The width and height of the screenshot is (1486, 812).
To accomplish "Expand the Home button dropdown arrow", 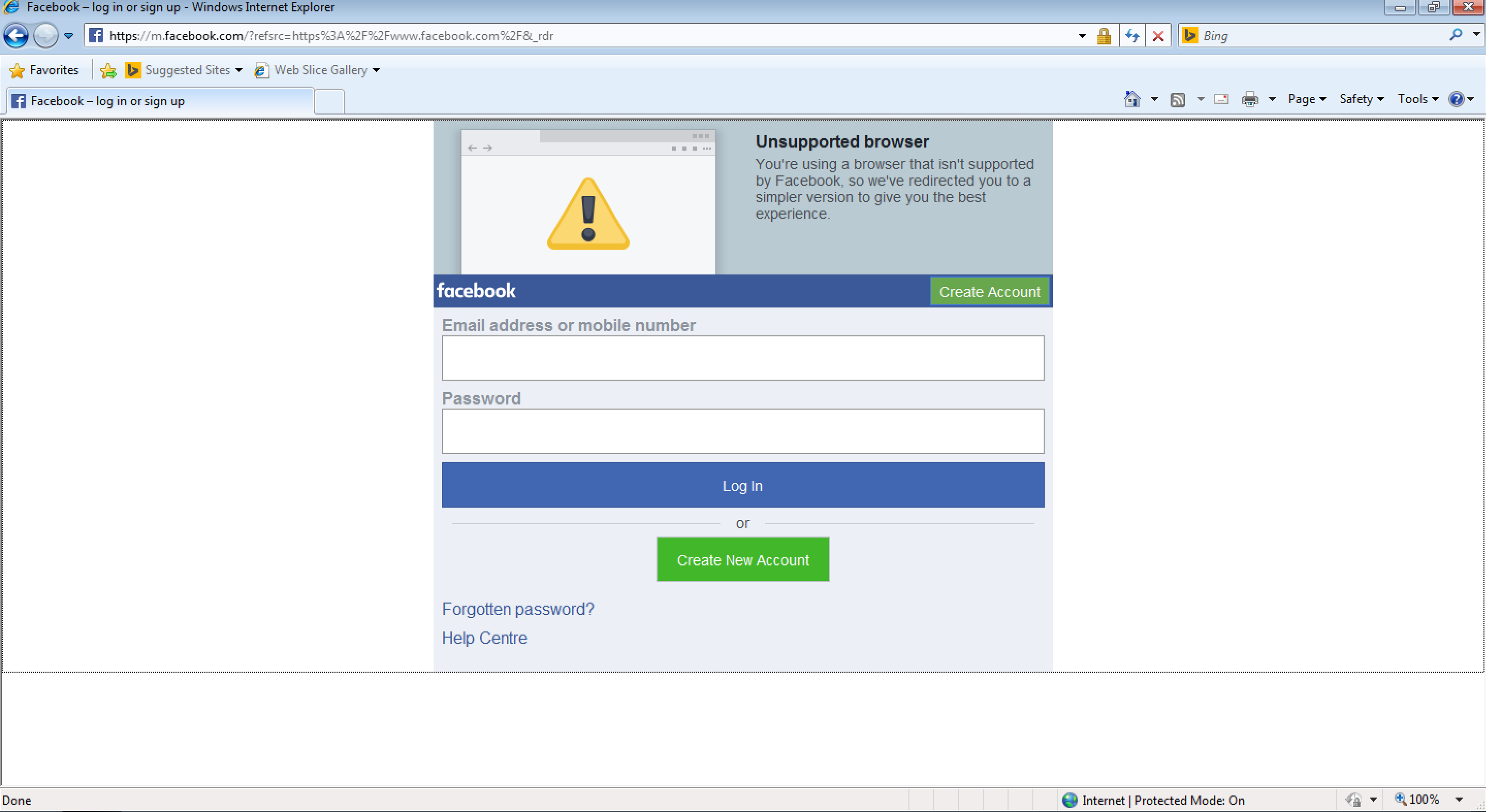I will (1154, 99).
